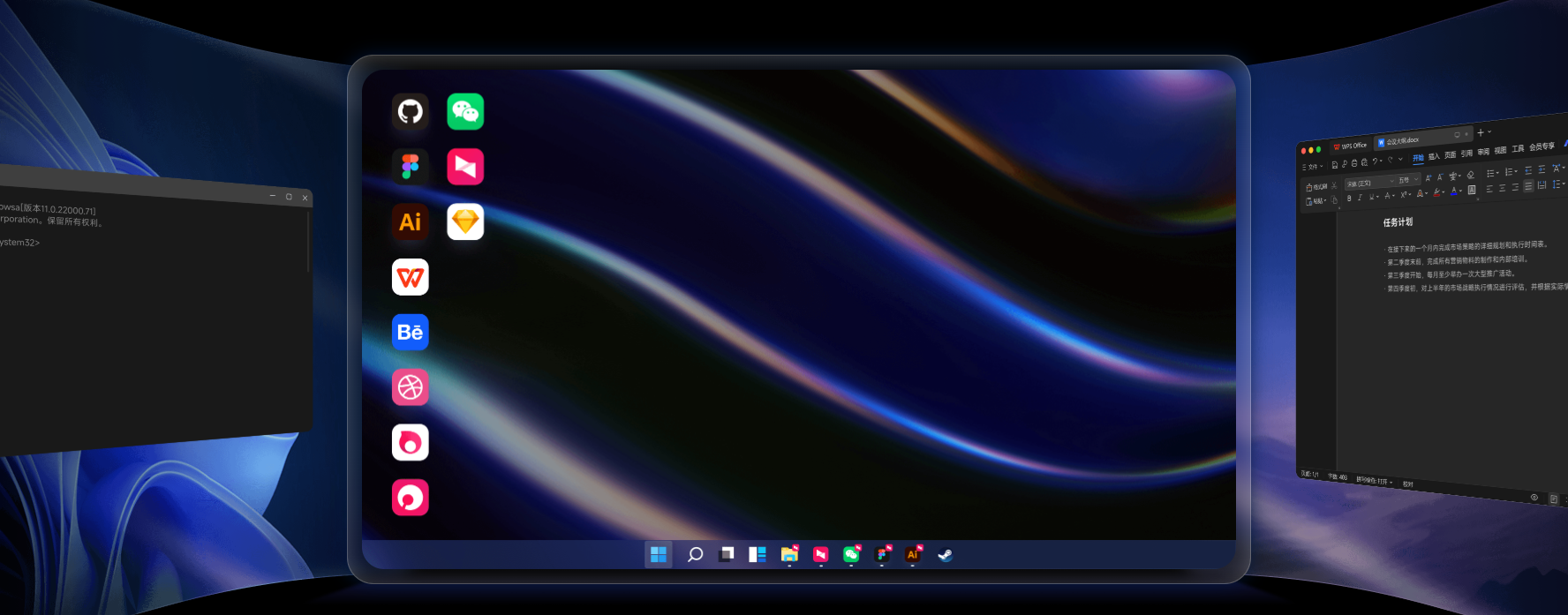Open the font color swatch in WPS
This screenshot has width=1568, height=615.
[x=1454, y=191]
